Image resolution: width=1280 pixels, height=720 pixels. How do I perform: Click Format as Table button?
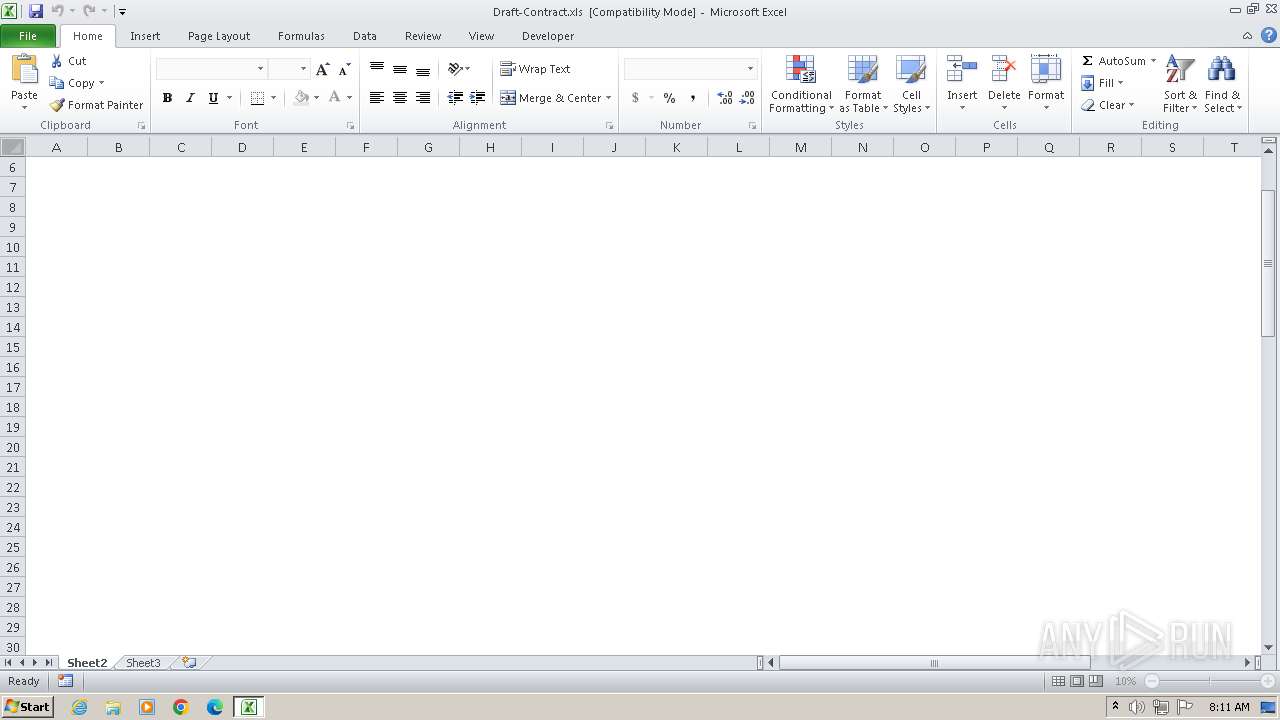863,85
